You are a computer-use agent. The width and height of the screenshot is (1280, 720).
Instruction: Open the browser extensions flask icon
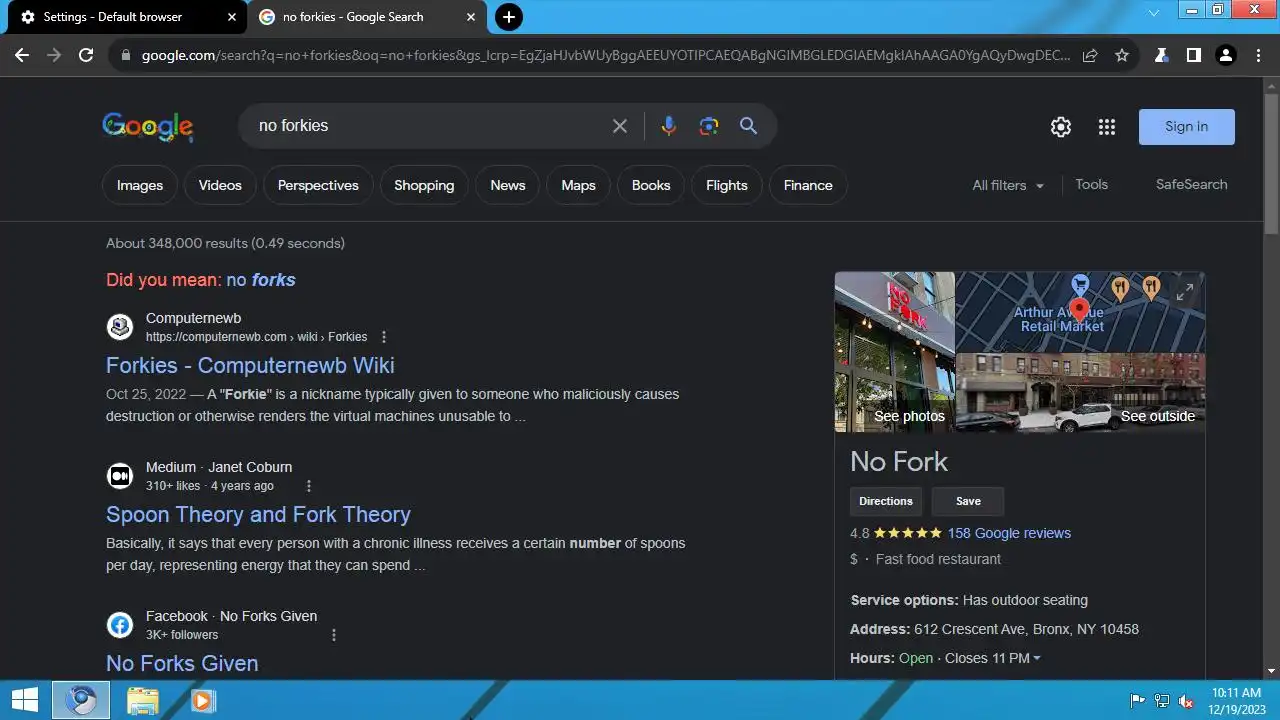[1161, 56]
